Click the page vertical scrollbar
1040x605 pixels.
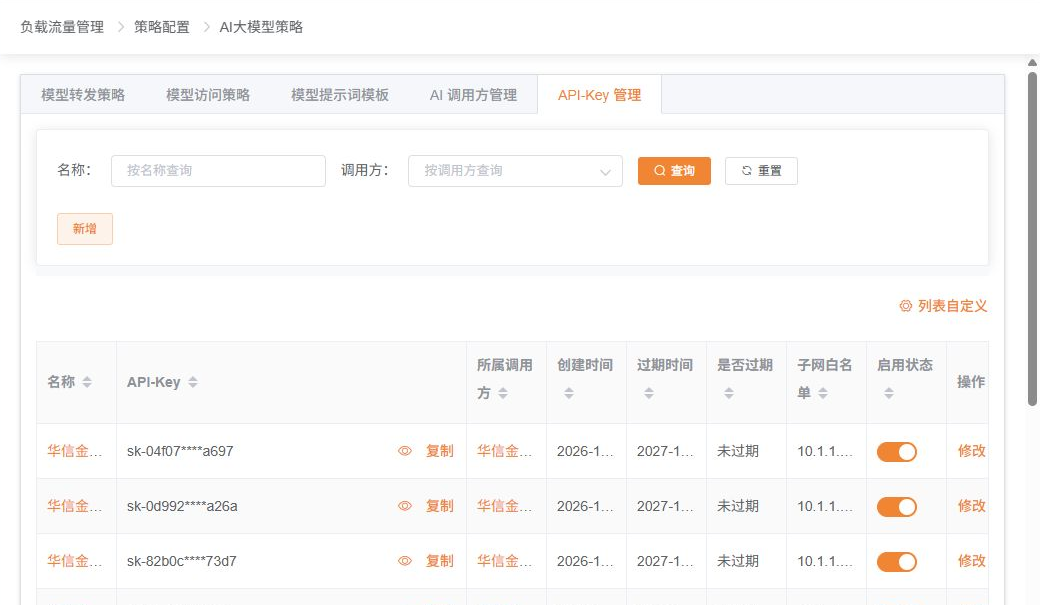1032,239
